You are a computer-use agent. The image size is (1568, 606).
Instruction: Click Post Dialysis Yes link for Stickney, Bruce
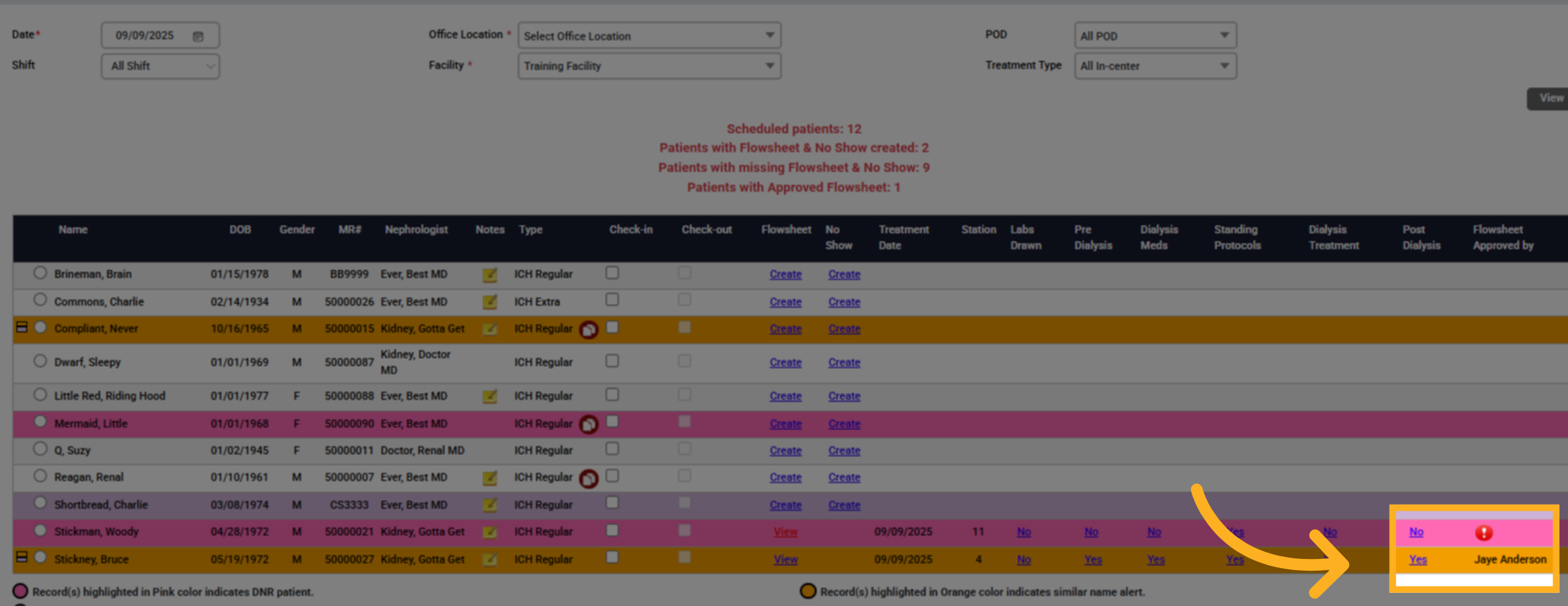coord(1418,560)
